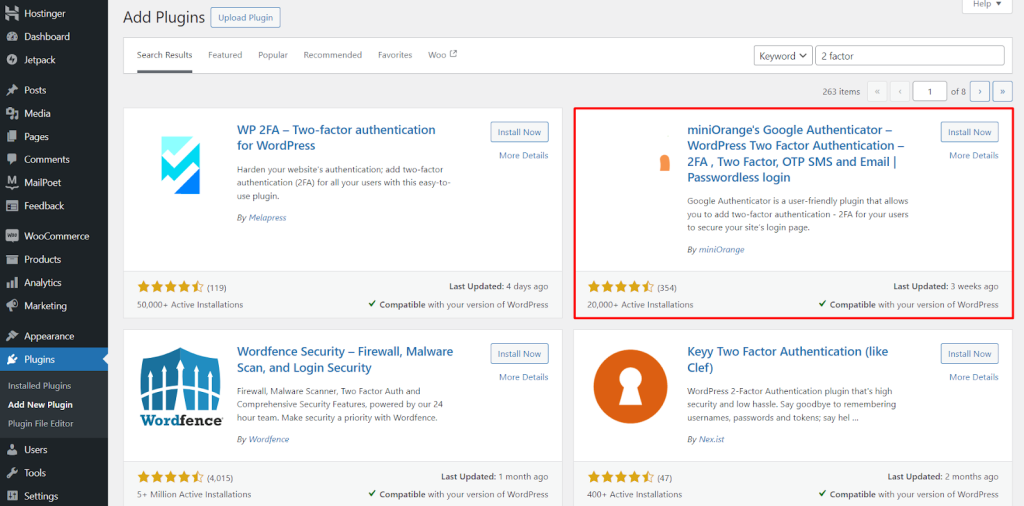The height and width of the screenshot is (506, 1024).
Task: Open More Details for Wordfence Security
Action: 524,377
